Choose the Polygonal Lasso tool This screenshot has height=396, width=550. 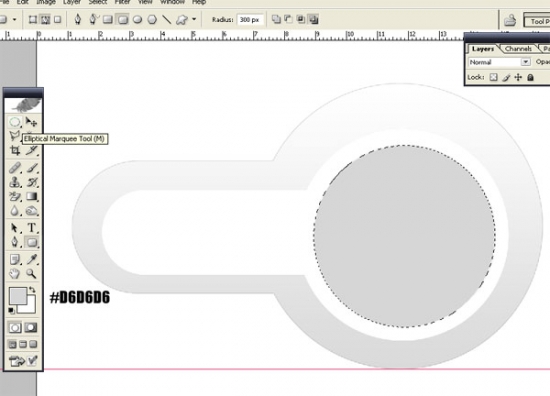[15, 136]
